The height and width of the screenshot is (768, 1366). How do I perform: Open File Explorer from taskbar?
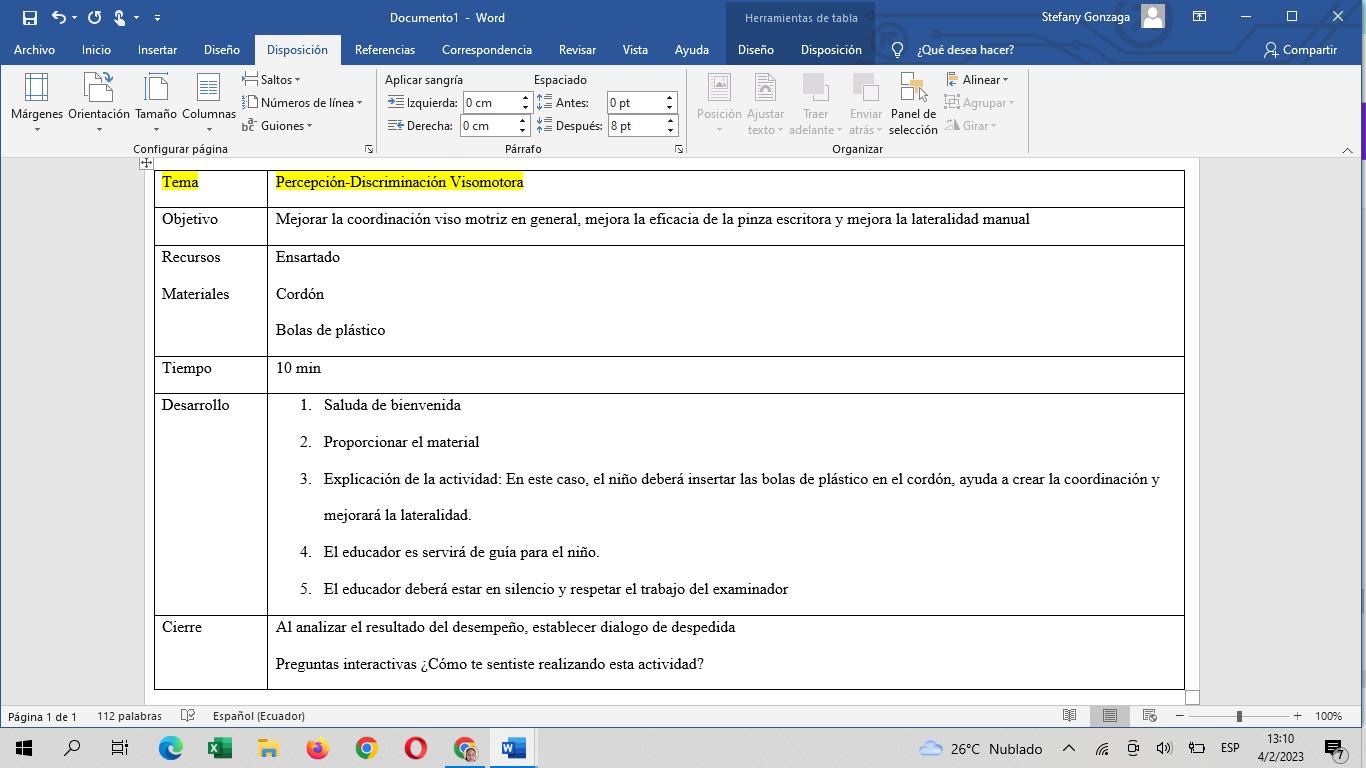[x=269, y=748]
